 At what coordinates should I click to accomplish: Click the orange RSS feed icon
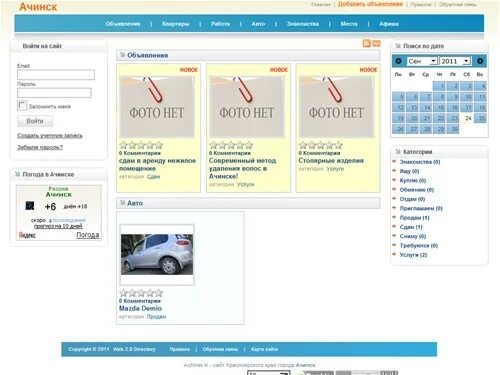pos(367,43)
